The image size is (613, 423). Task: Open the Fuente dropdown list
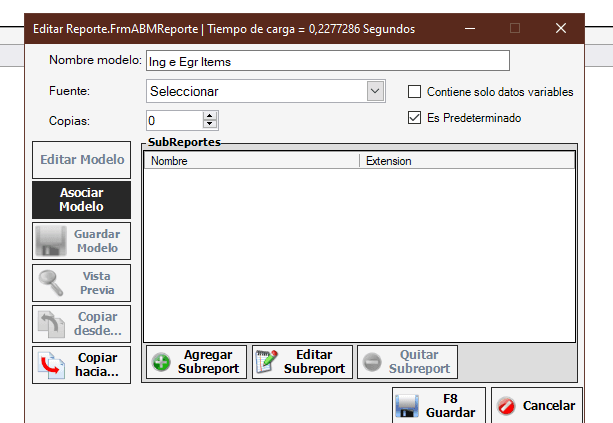click(375, 92)
